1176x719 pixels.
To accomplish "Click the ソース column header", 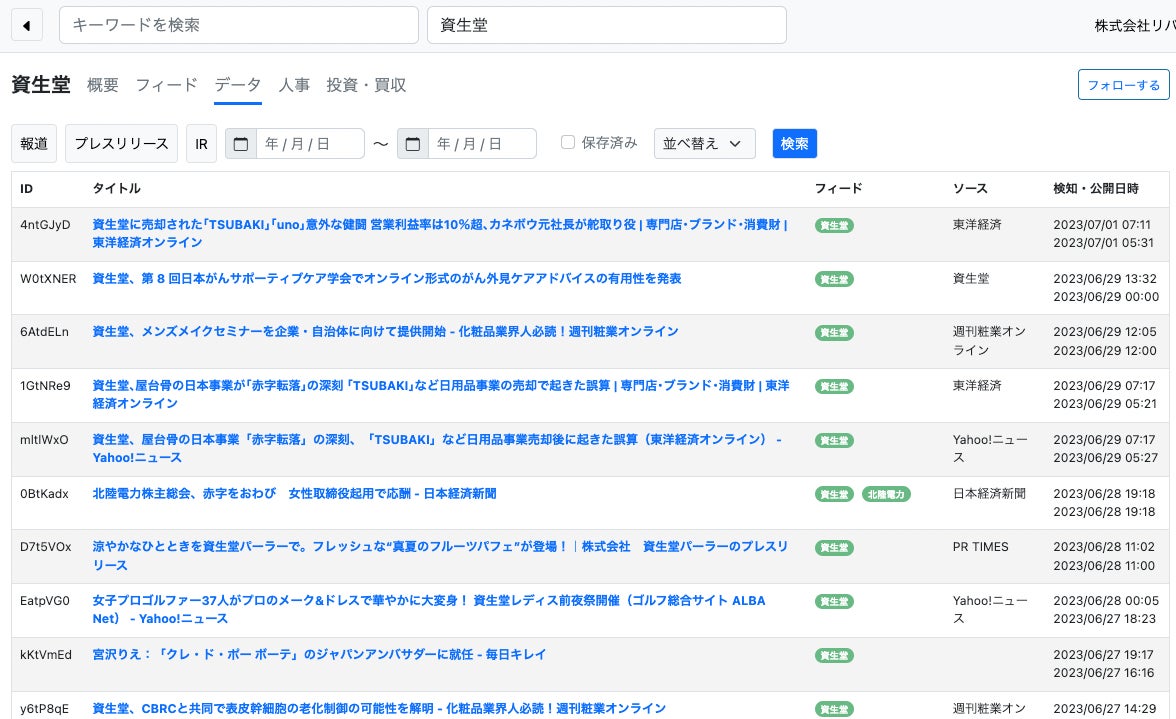I will pos(970,189).
